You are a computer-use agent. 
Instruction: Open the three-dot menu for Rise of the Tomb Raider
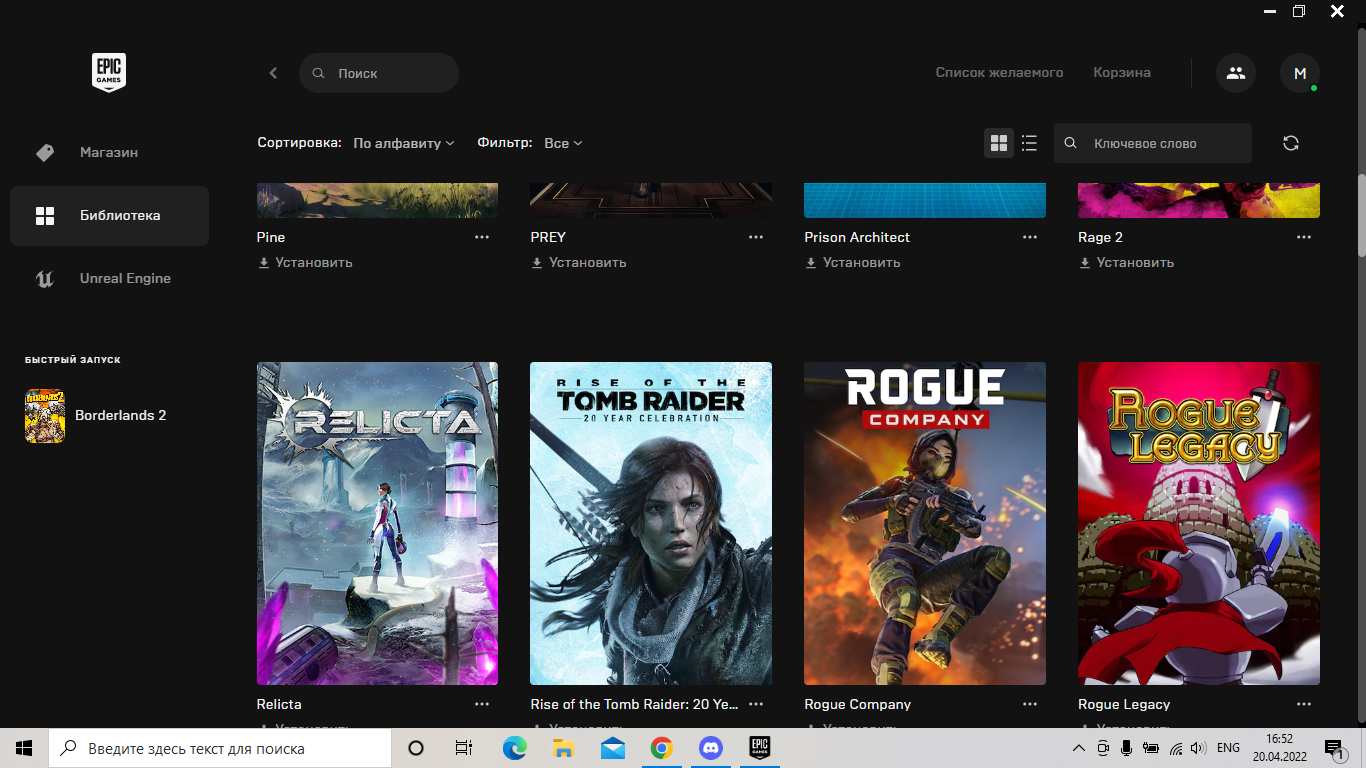[x=756, y=704]
